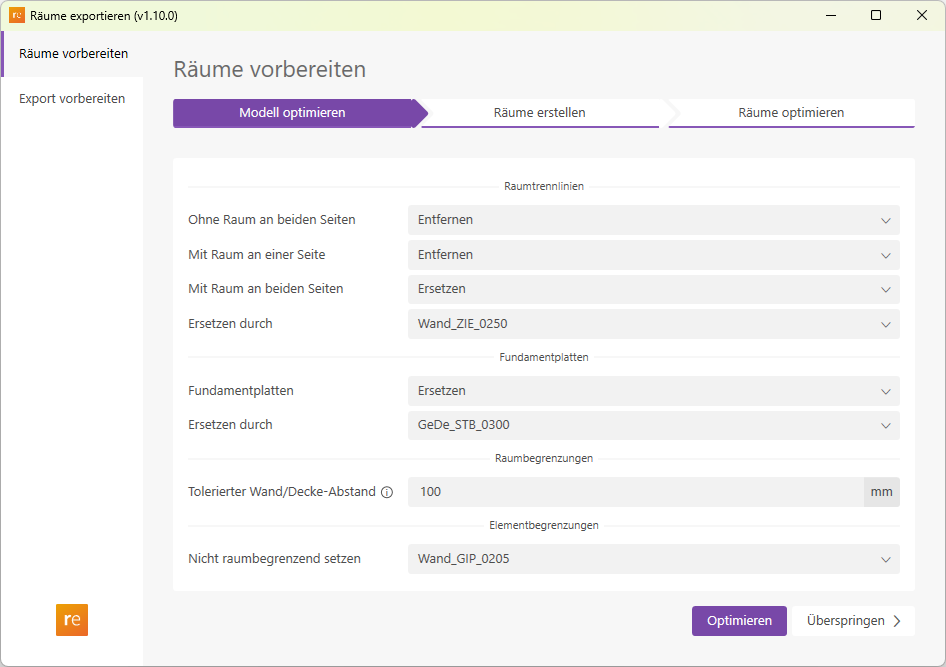Open the Fundamentplatten action dropdown
This screenshot has width=946, height=667.
tap(653, 391)
